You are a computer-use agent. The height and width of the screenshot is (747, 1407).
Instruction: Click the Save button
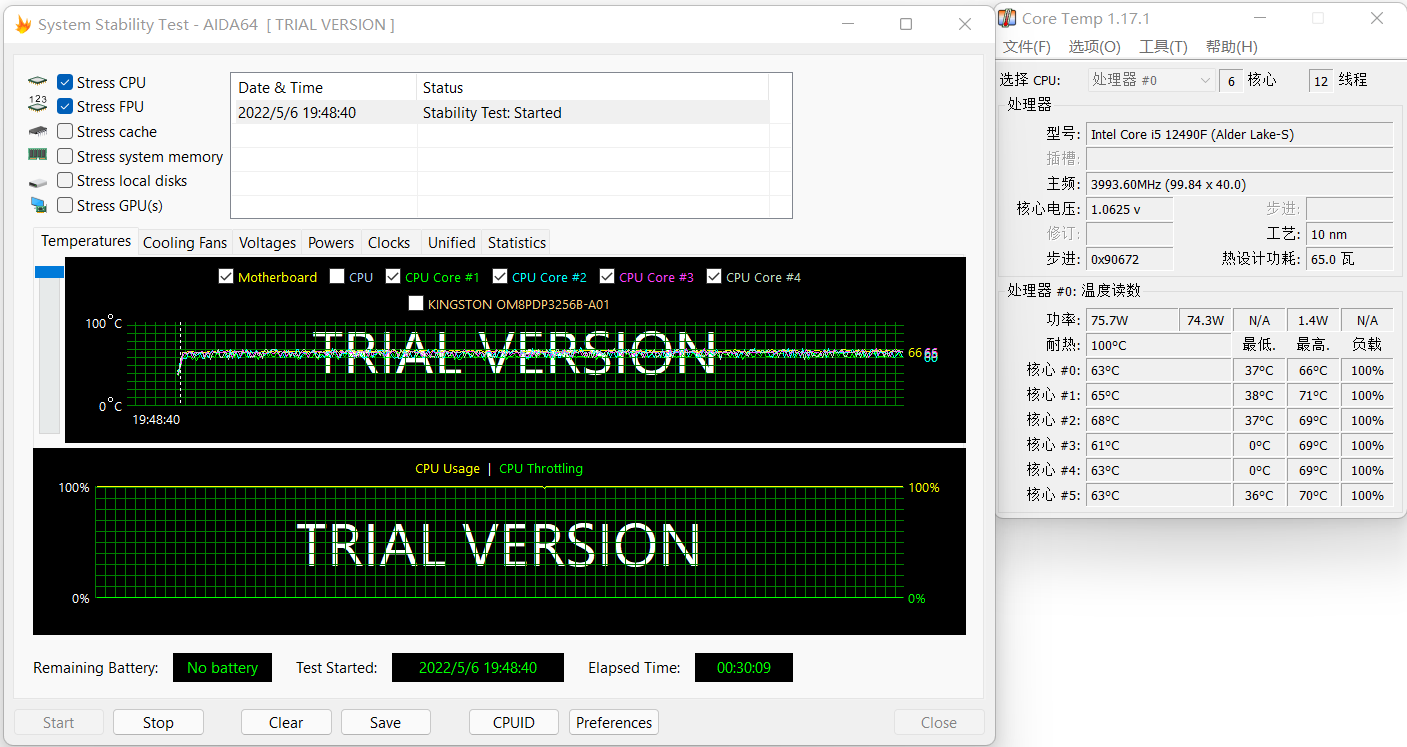pyautogui.click(x=385, y=722)
